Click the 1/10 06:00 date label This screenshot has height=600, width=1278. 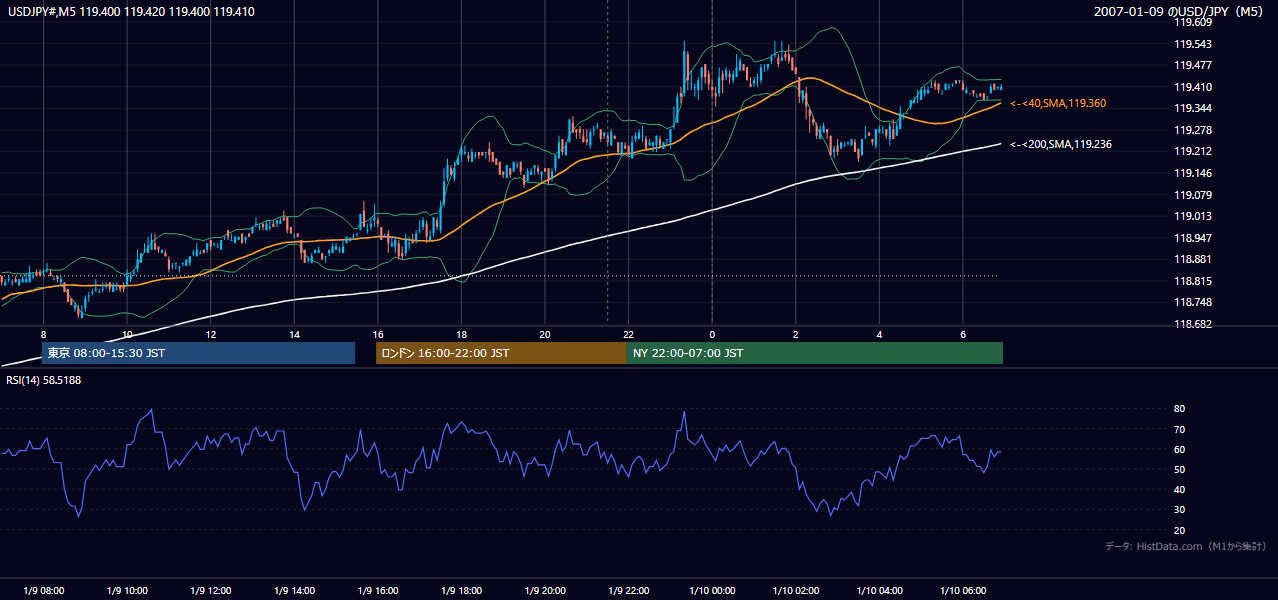[x=962, y=591]
